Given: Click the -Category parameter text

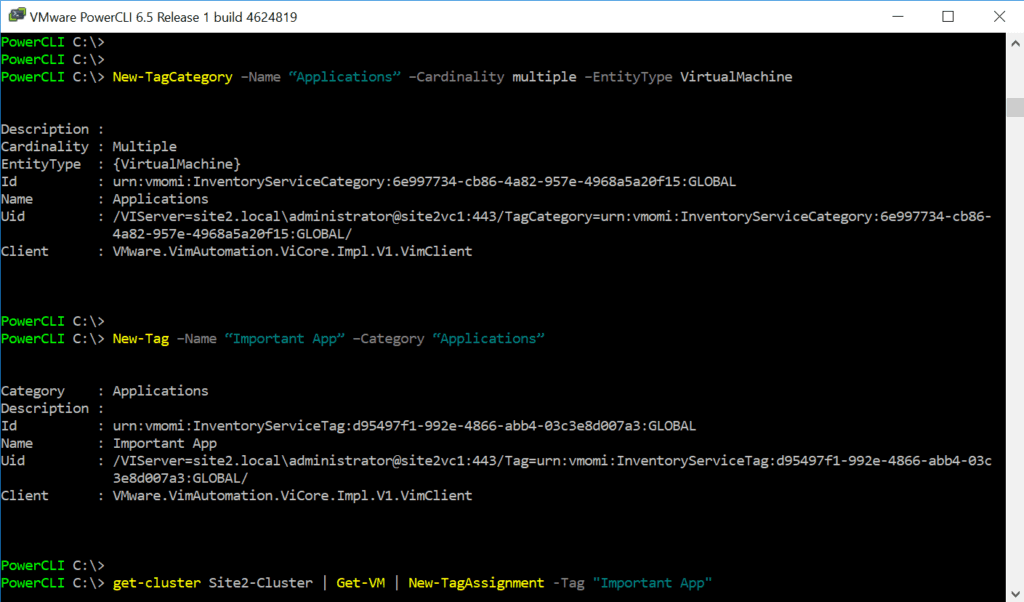Looking at the screenshot, I should click(x=389, y=339).
